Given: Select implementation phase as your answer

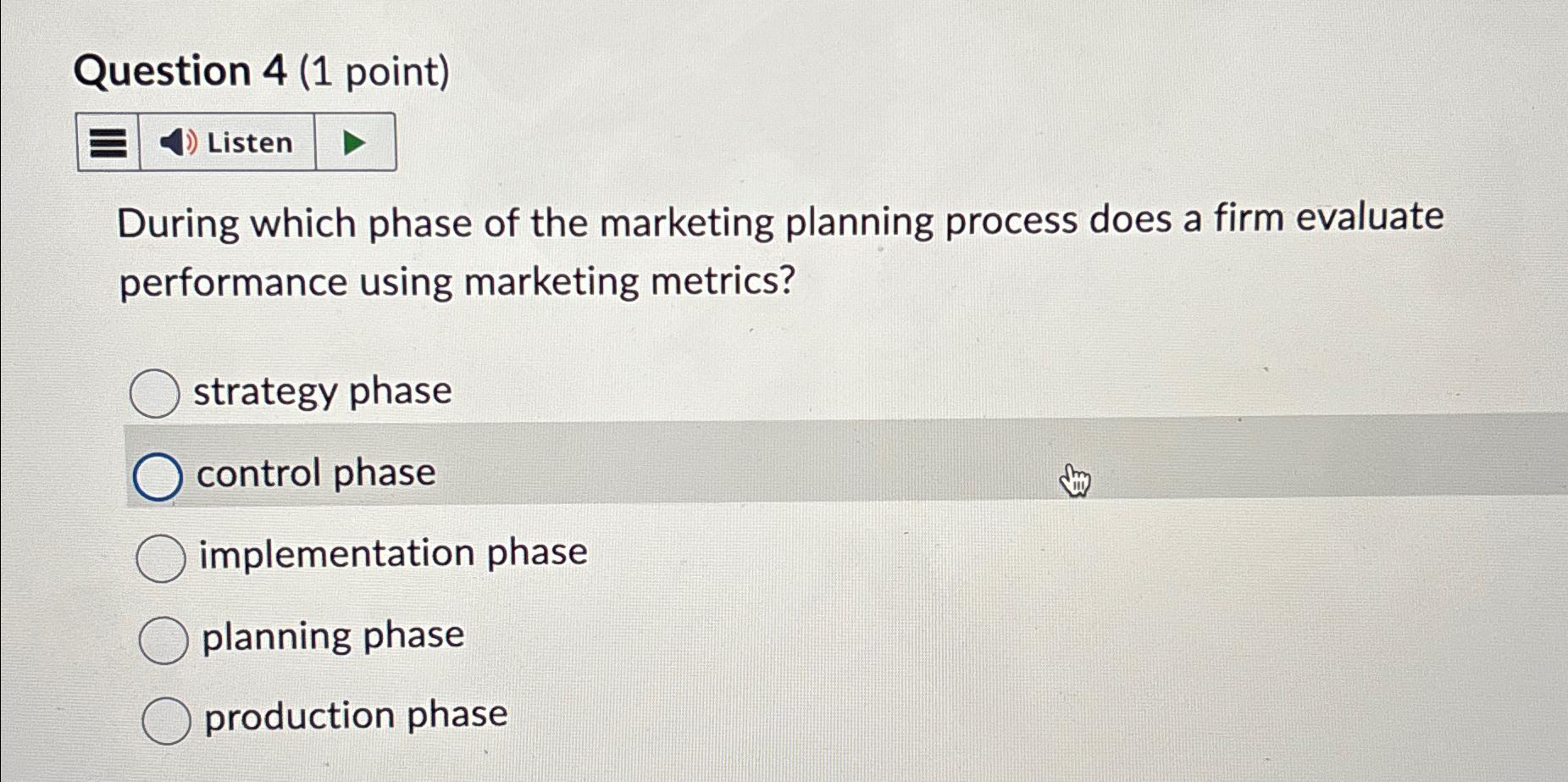Looking at the screenshot, I should point(162,555).
